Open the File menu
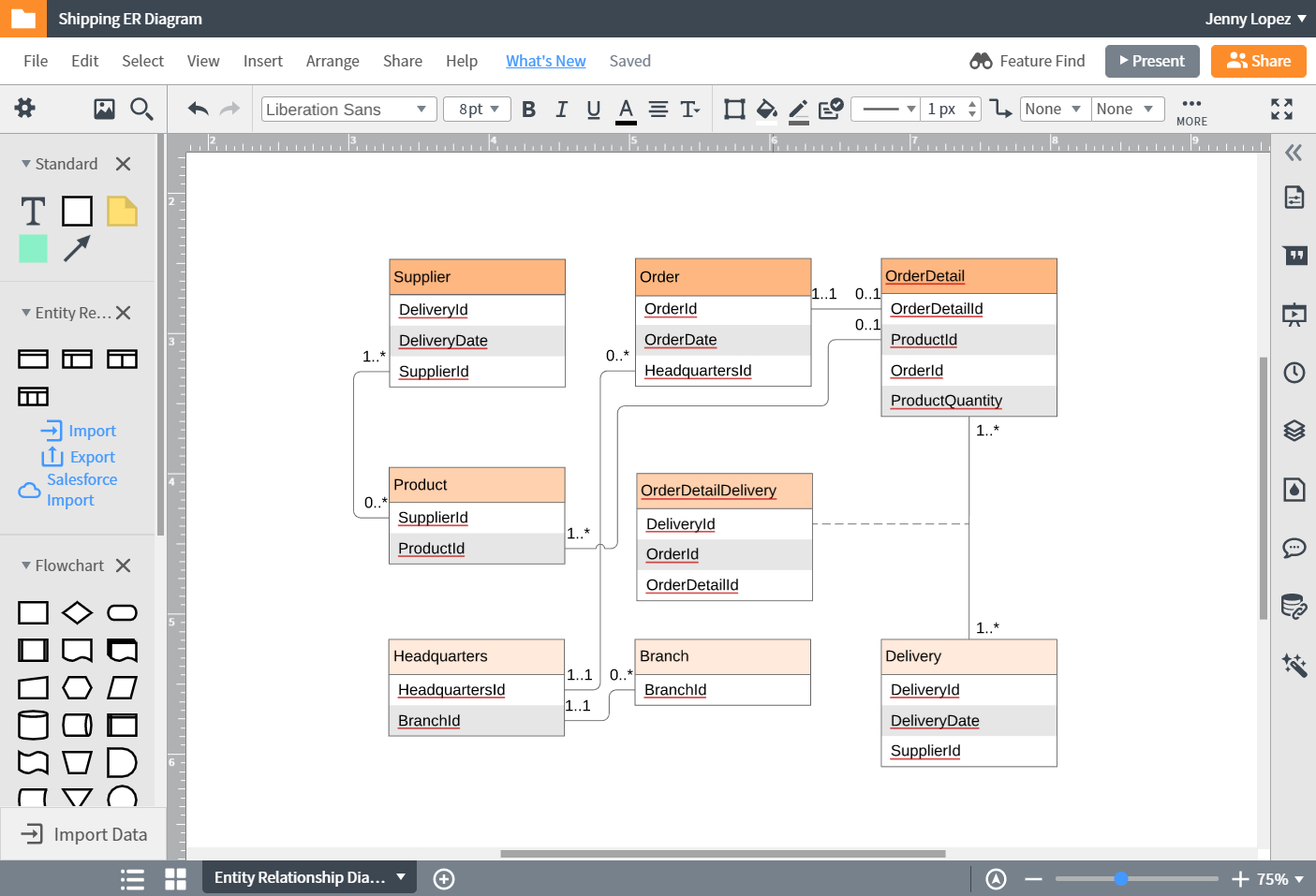Image resolution: width=1316 pixels, height=896 pixels. click(36, 61)
